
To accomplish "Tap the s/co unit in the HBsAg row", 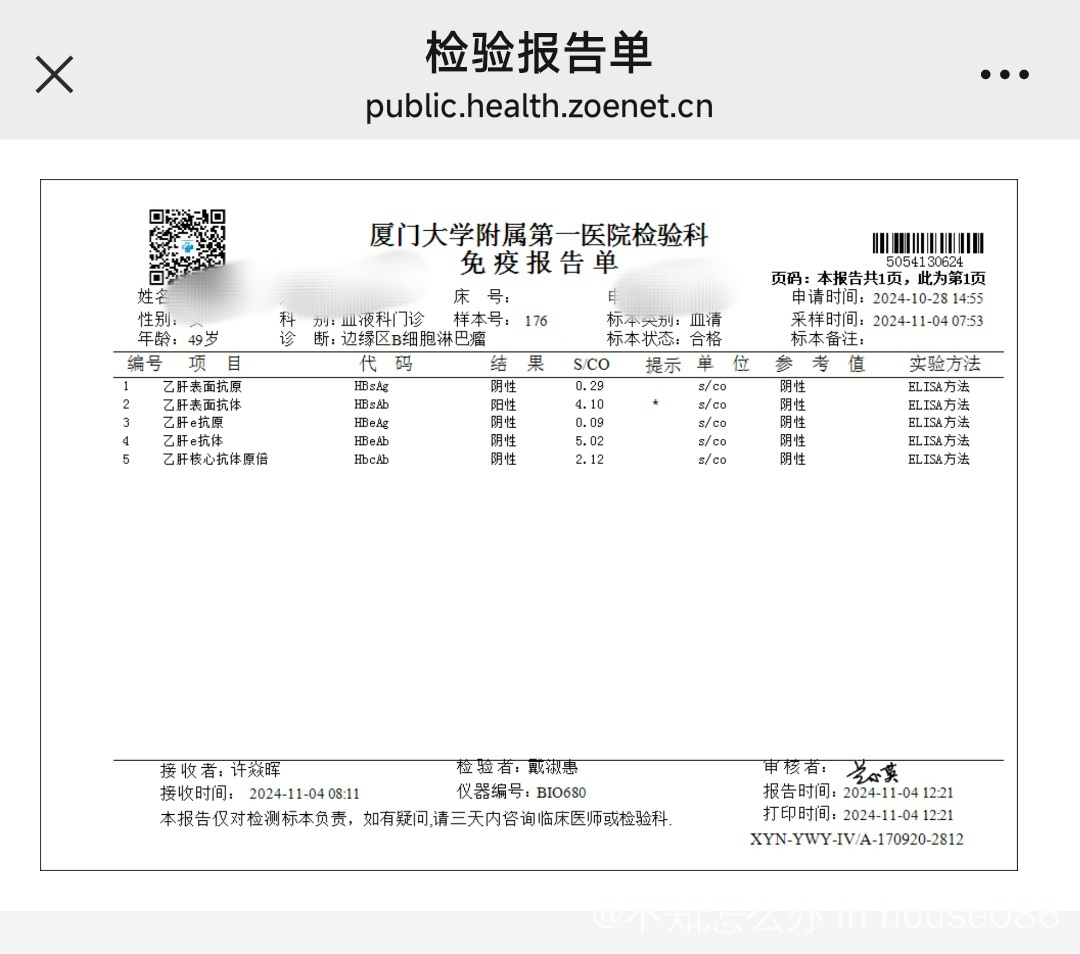I will (x=712, y=386).
